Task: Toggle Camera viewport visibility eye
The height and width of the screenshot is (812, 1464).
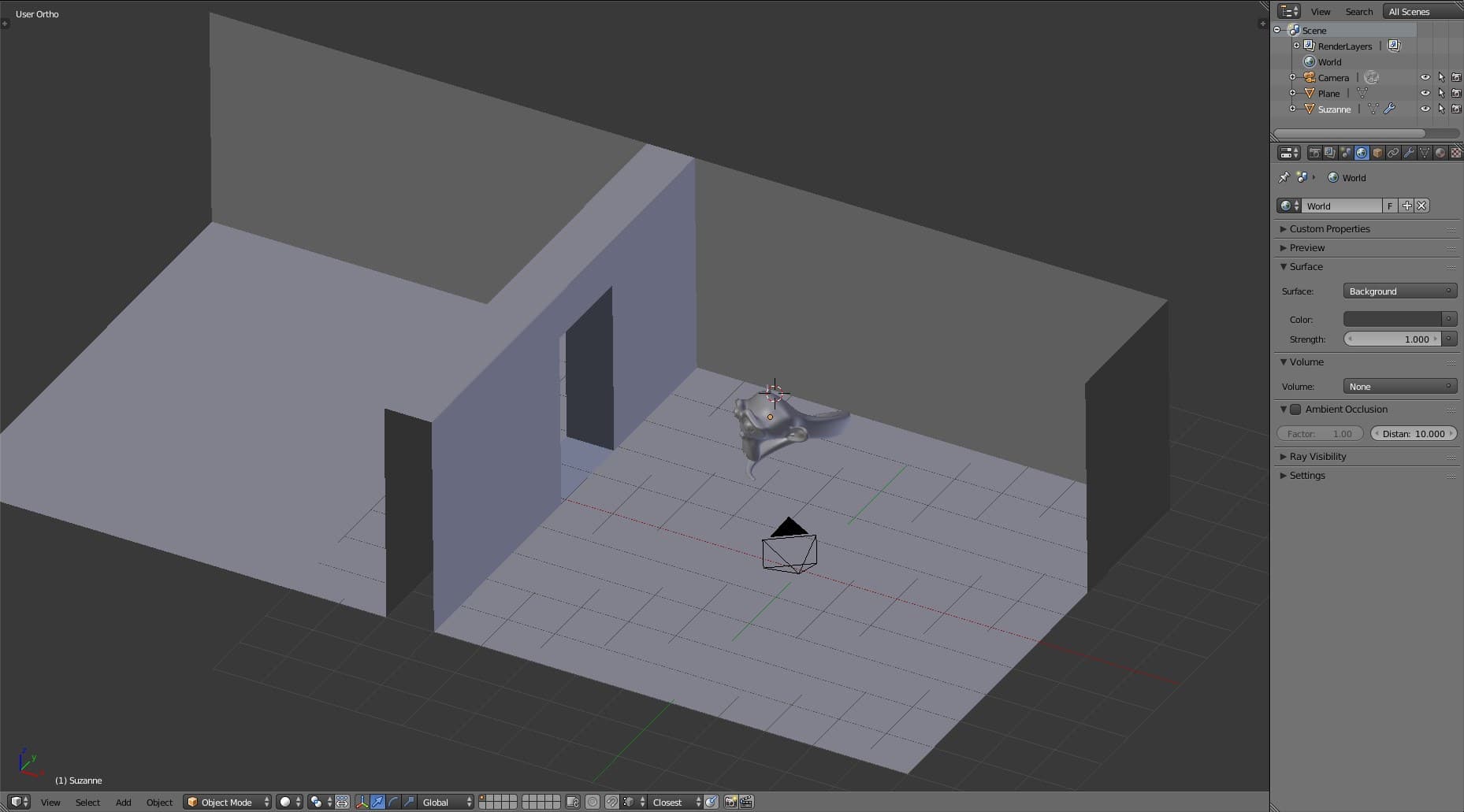Action: (1425, 77)
